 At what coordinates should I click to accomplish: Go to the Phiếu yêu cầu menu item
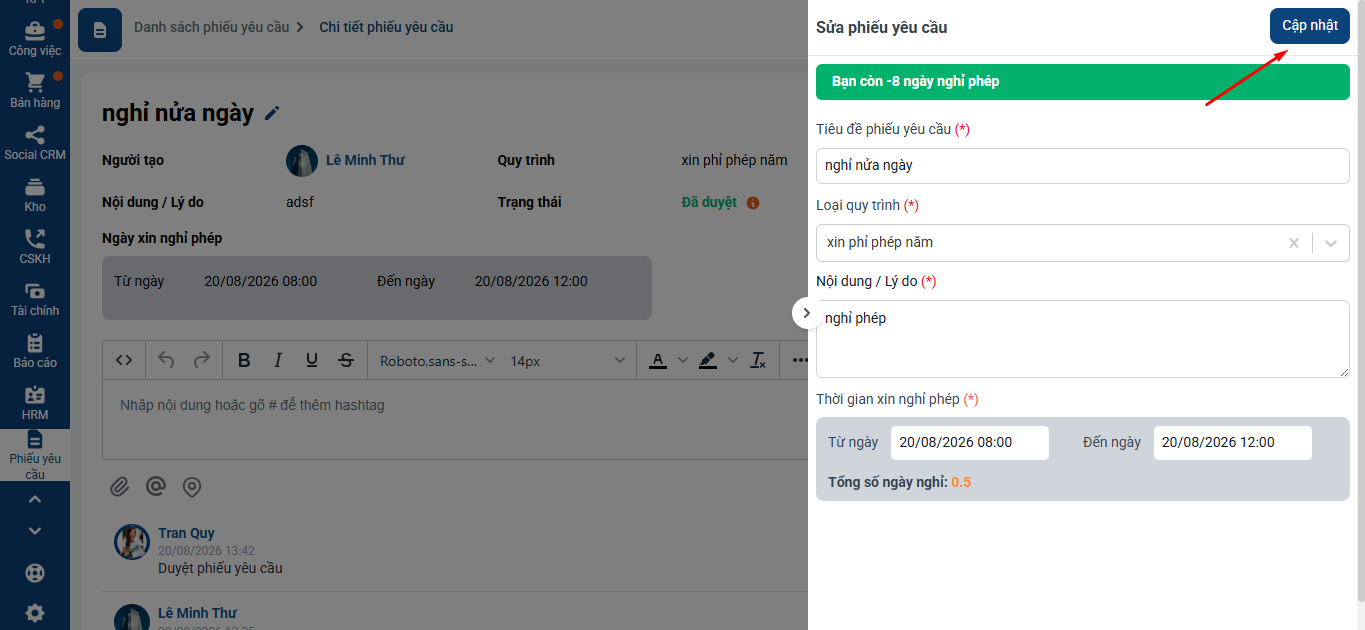click(35, 455)
